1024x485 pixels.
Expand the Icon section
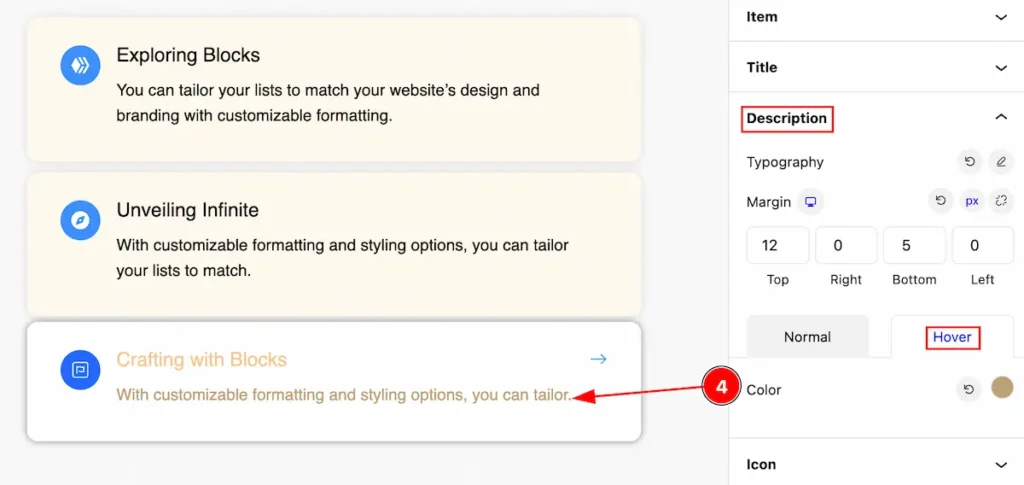876,465
